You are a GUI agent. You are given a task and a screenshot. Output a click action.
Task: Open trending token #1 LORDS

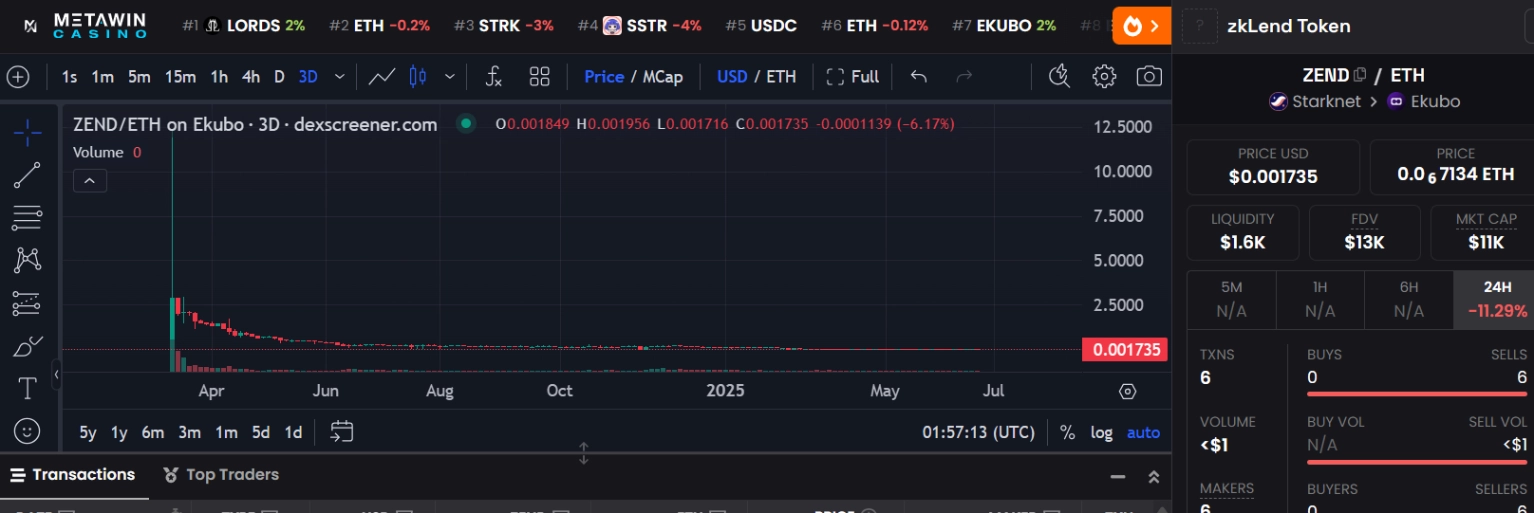244,26
